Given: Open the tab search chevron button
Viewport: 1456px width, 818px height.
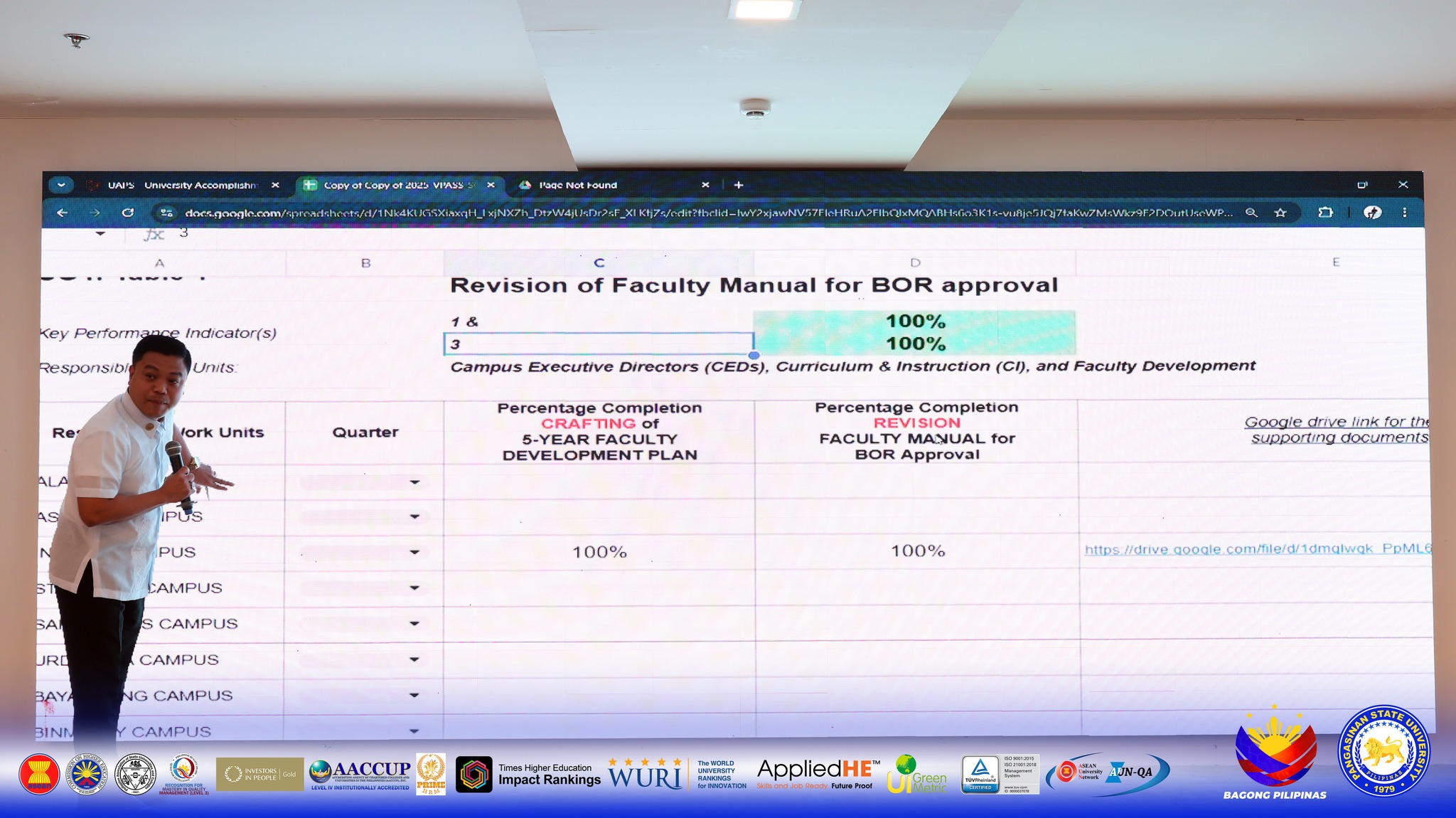Looking at the screenshot, I should [x=61, y=185].
